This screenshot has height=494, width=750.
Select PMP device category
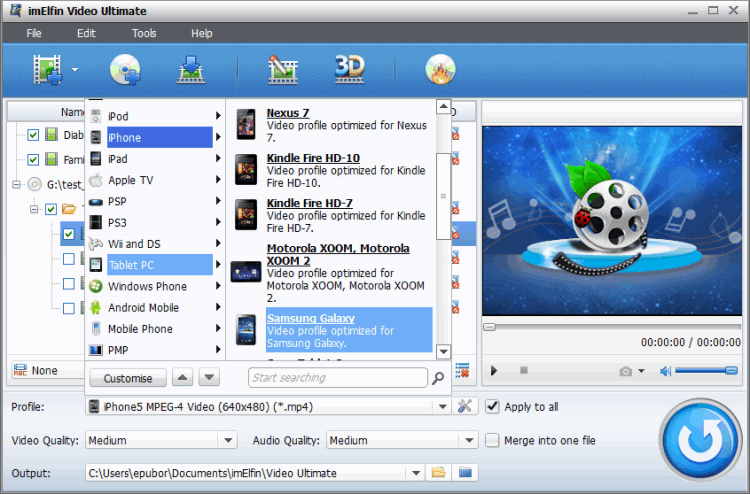pos(155,350)
